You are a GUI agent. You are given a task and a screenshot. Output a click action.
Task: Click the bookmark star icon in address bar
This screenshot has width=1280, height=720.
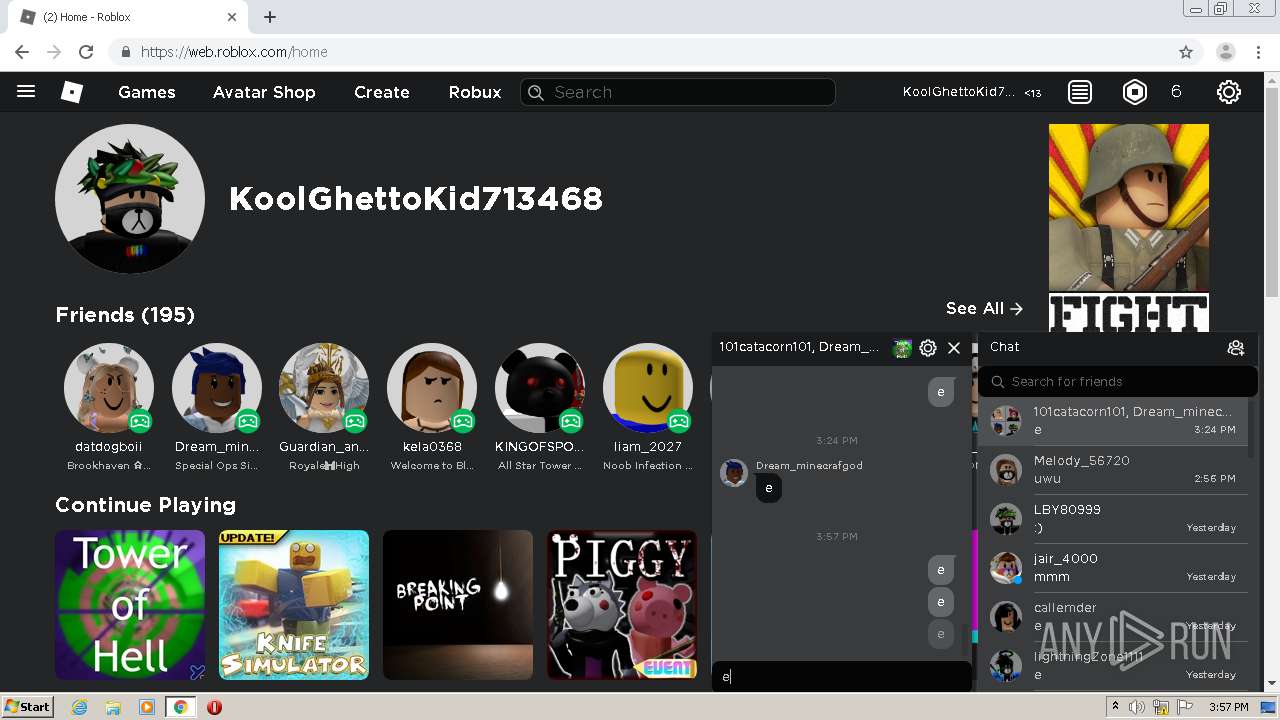(x=1186, y=52)
